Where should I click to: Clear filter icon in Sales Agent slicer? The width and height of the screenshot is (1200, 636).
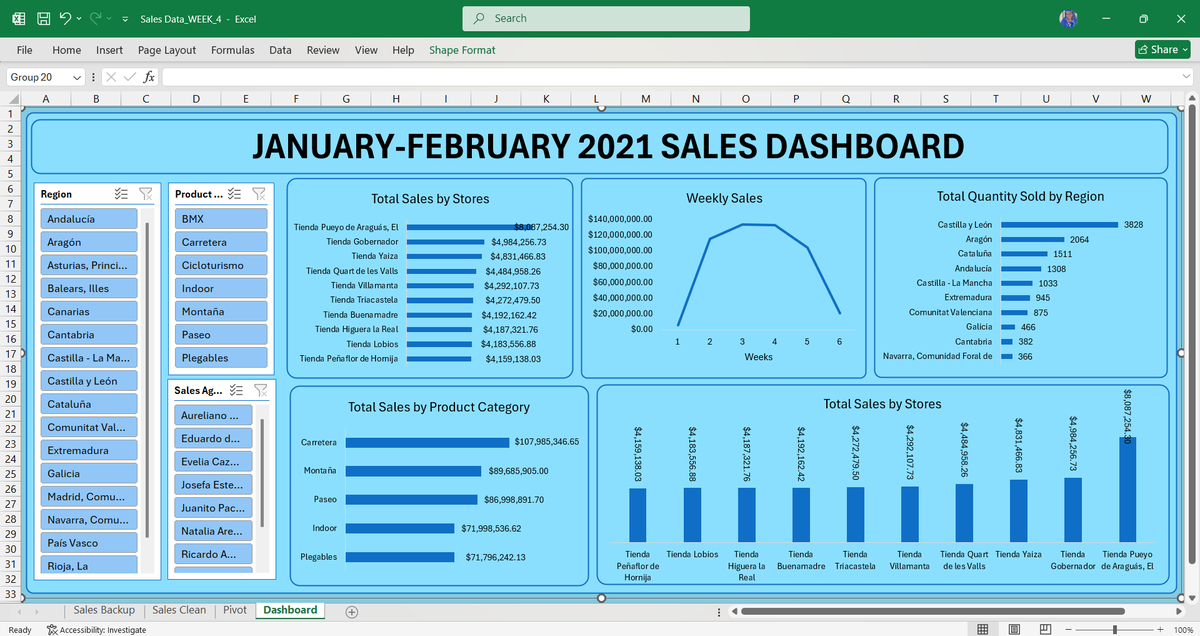(x=260, y=390)
